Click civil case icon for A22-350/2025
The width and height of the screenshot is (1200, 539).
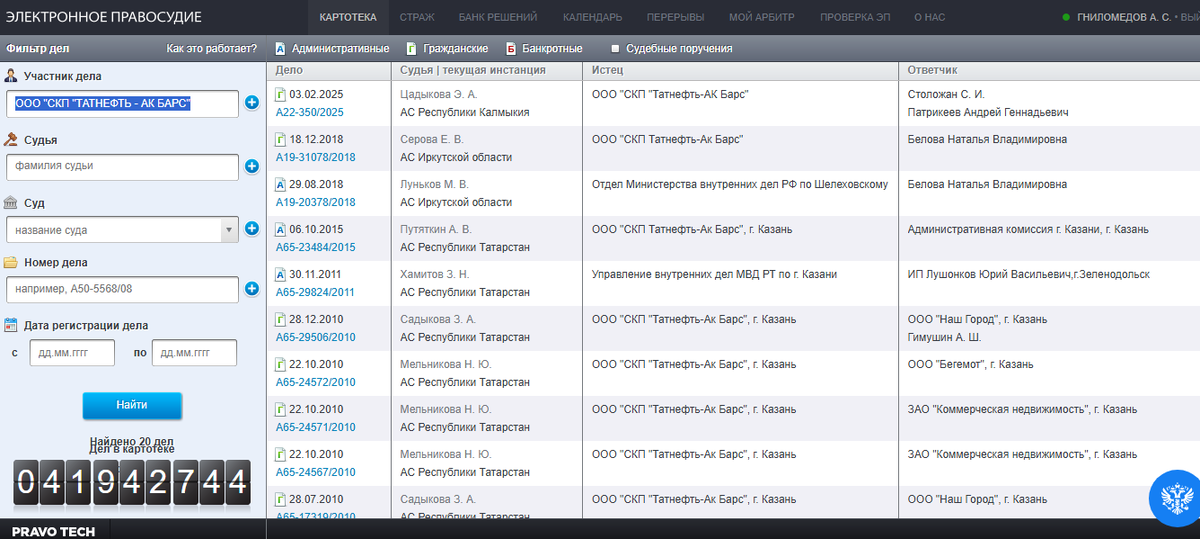tap(281, 94)
